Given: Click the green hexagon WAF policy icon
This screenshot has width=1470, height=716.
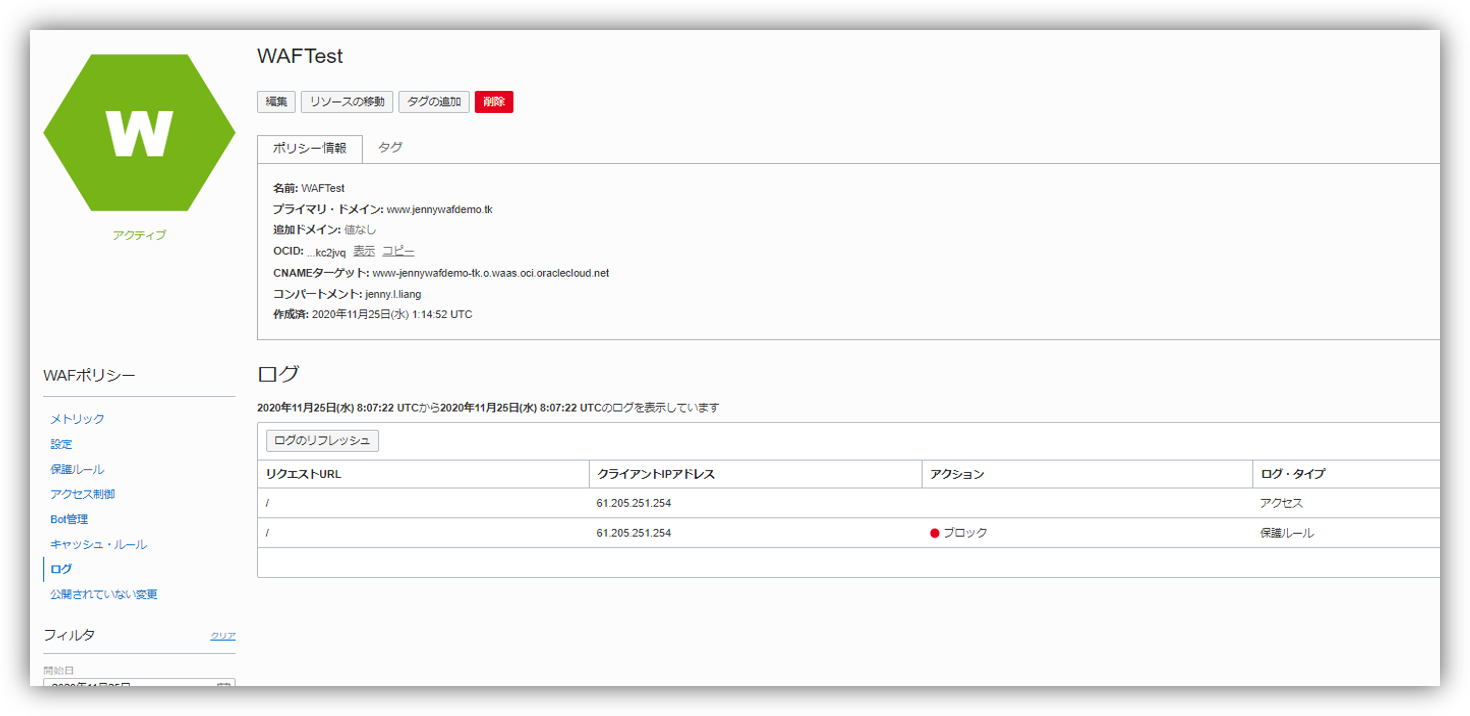Looking at the screenshot, I should pos(139,133).
